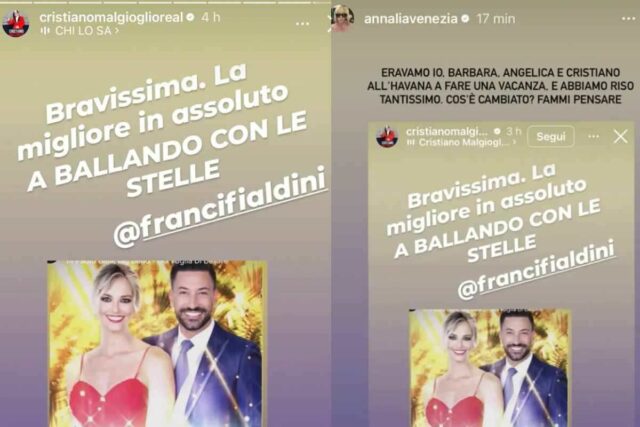640x427 pixels.
Task: Open the couple photo in left story
Action: 157,344
